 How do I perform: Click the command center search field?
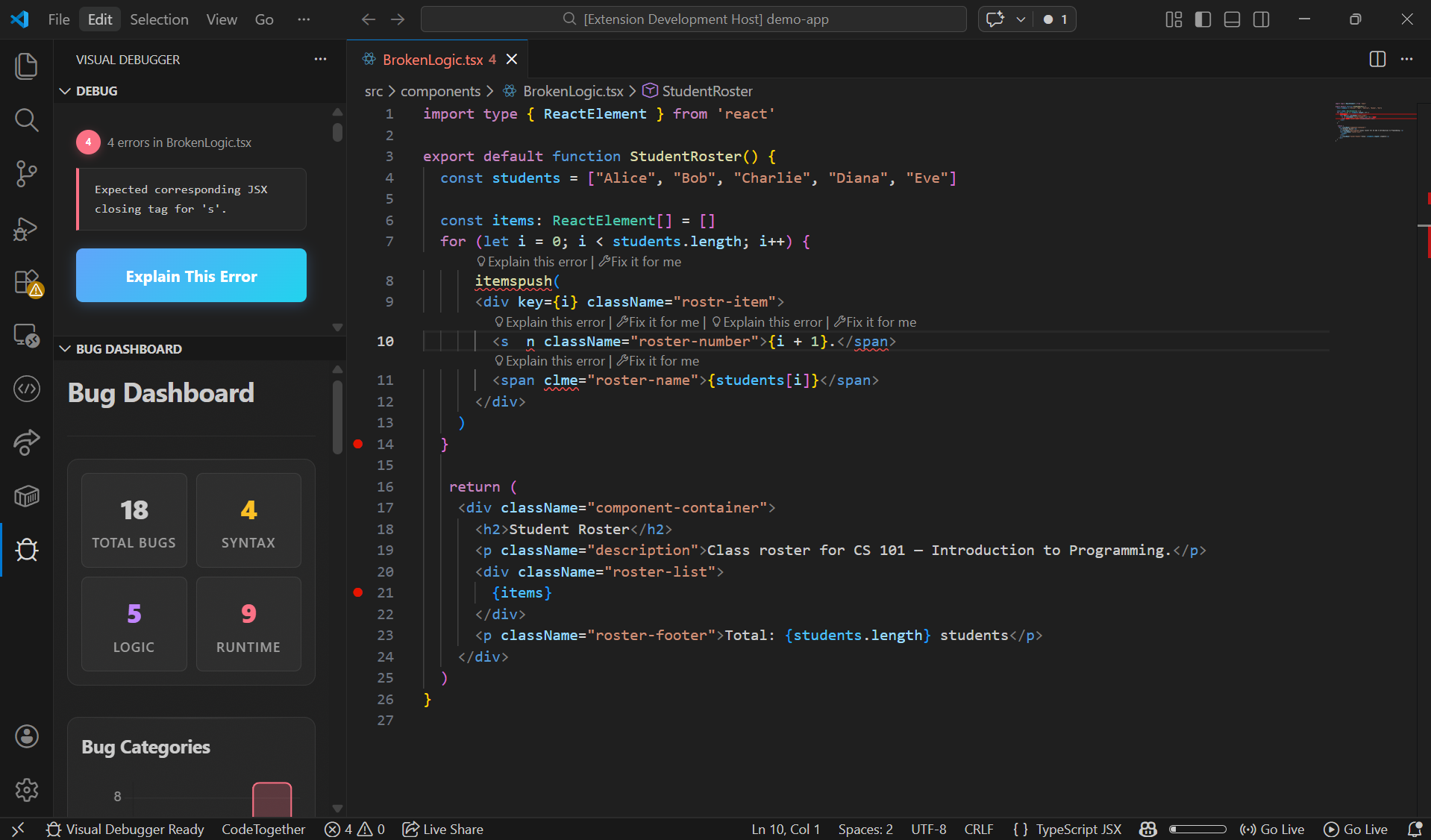pos(694,19)
